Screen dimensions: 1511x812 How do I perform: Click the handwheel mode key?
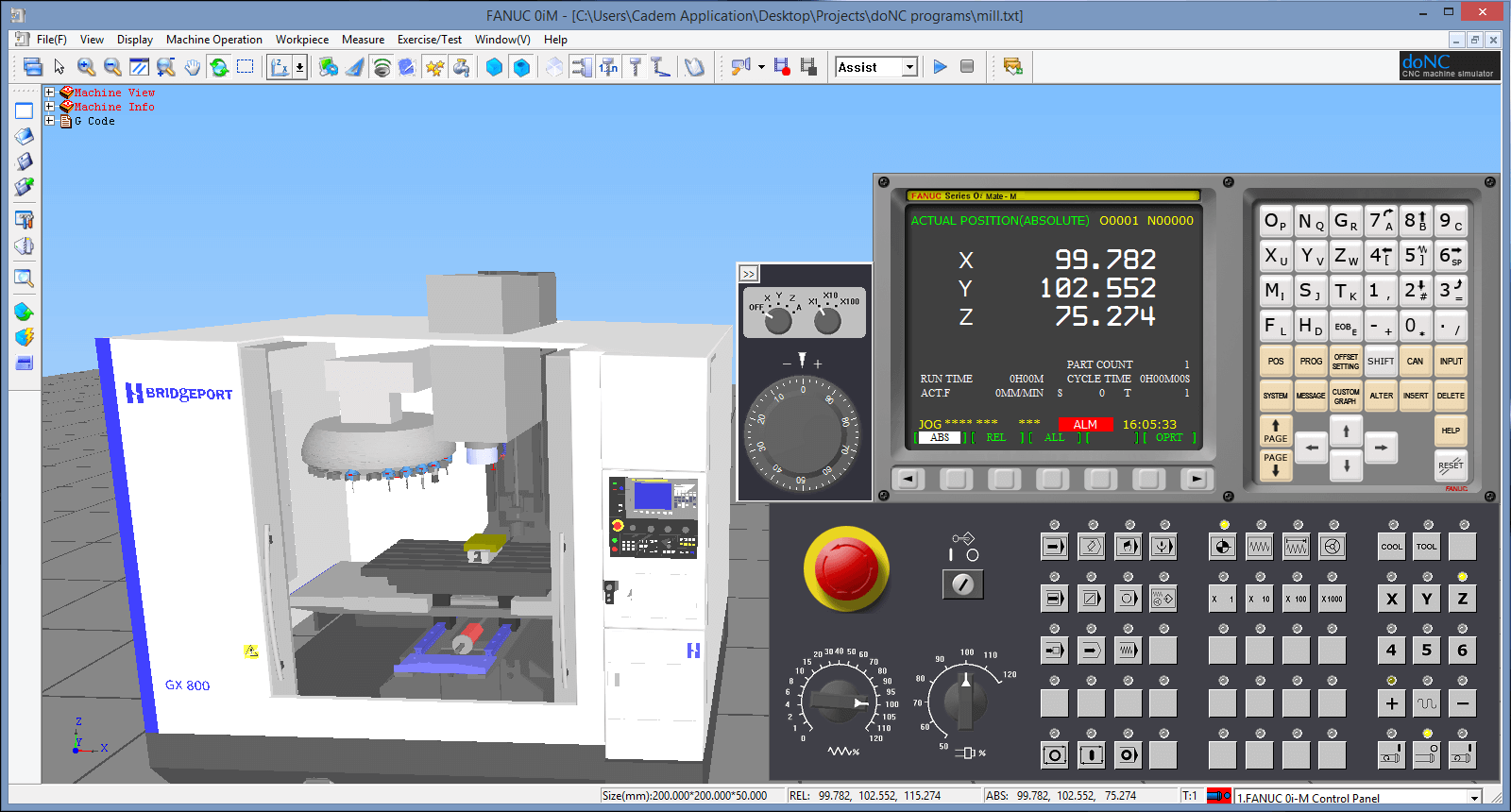pyautogui.click(x=1333, y=546)
